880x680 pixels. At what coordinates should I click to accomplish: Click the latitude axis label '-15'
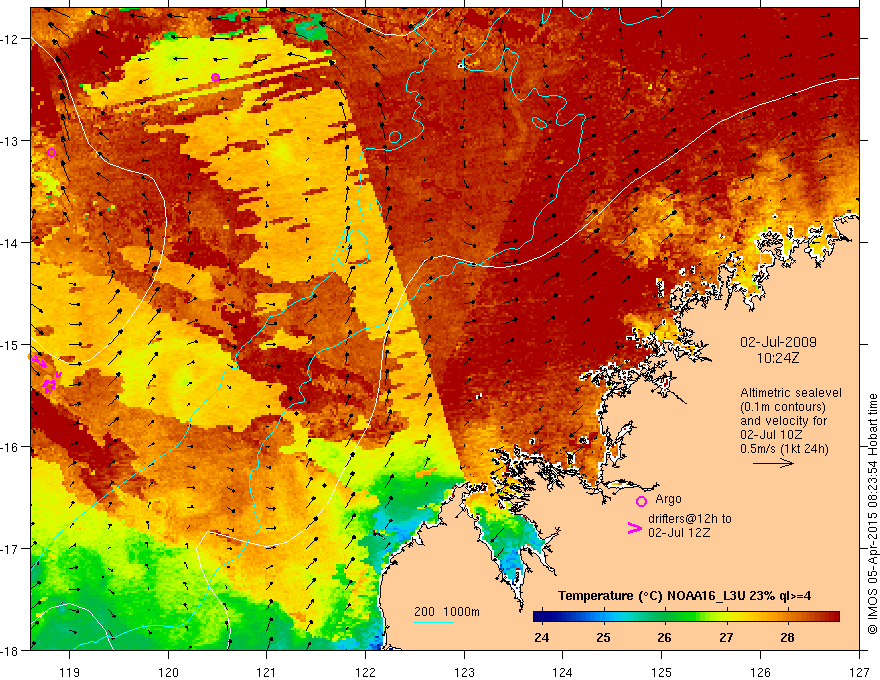(10, 344)
